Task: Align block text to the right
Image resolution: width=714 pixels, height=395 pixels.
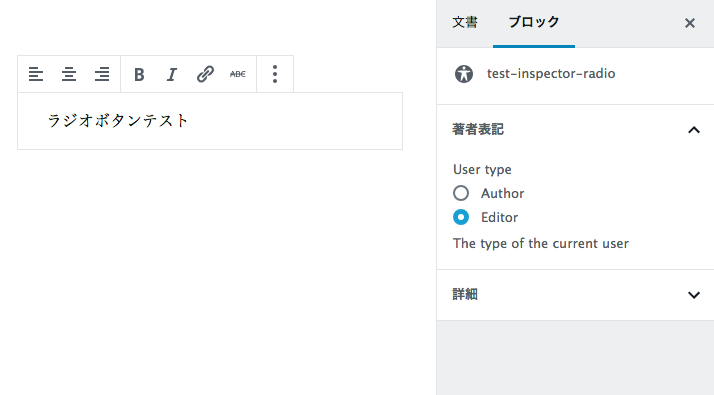Action: [x=102, y=74]
